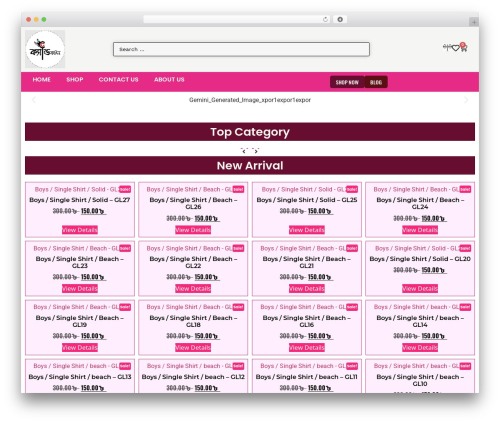The width and height of the screenshot is (500, 423).
Task: Open product title beach – GL14
Action: click(x=420, y=321)
